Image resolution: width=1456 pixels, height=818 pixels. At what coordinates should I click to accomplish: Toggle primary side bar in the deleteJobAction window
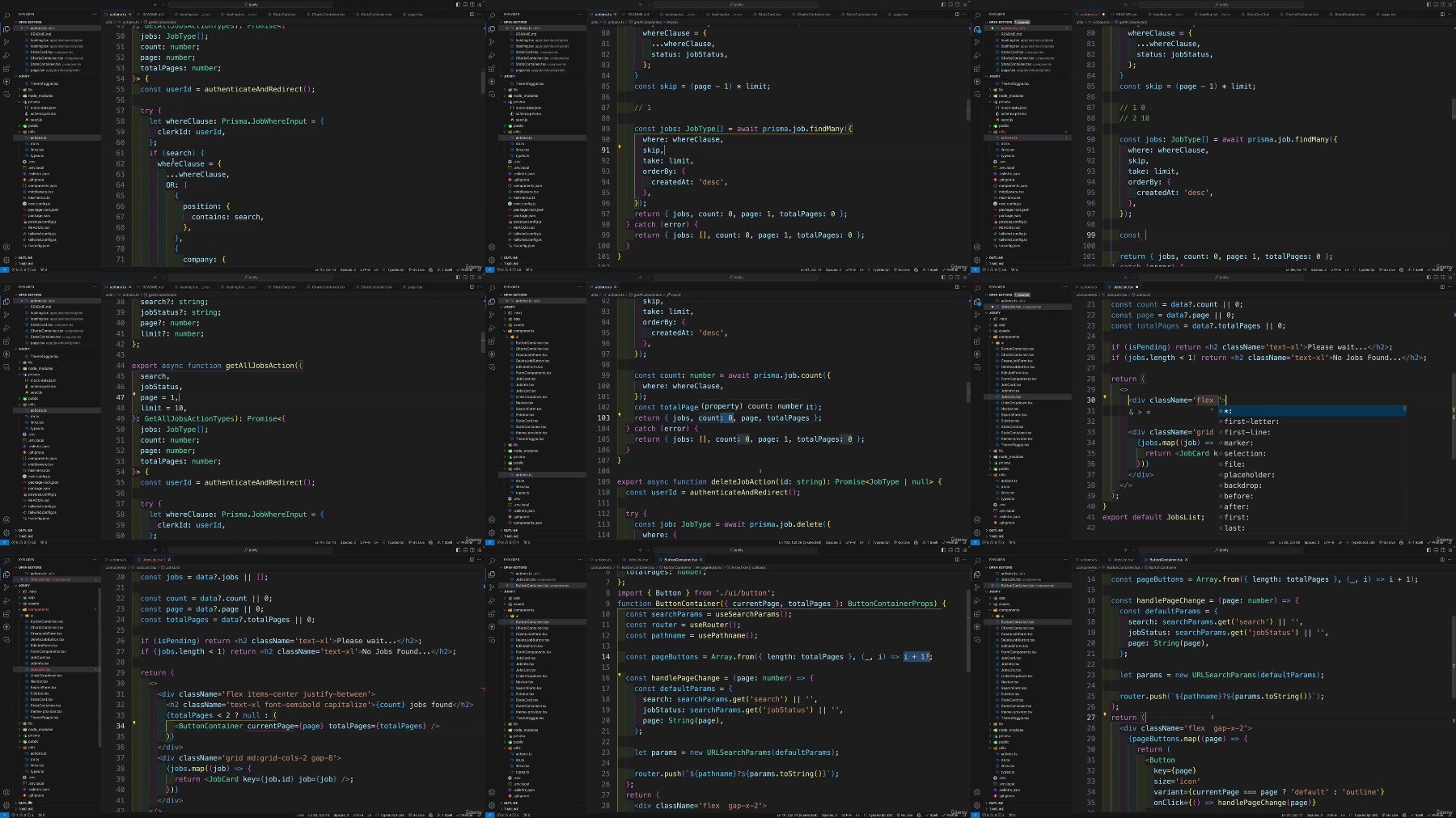click(x=943, y=278)
